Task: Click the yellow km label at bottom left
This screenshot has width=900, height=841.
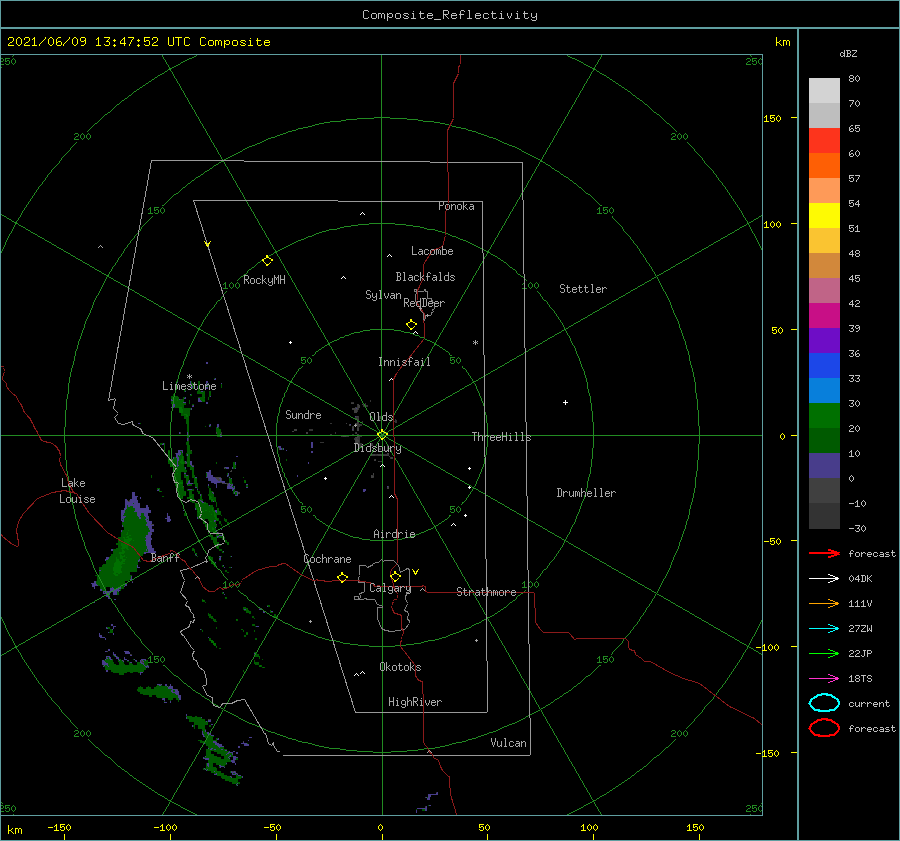Action: [x=14, y=830]
